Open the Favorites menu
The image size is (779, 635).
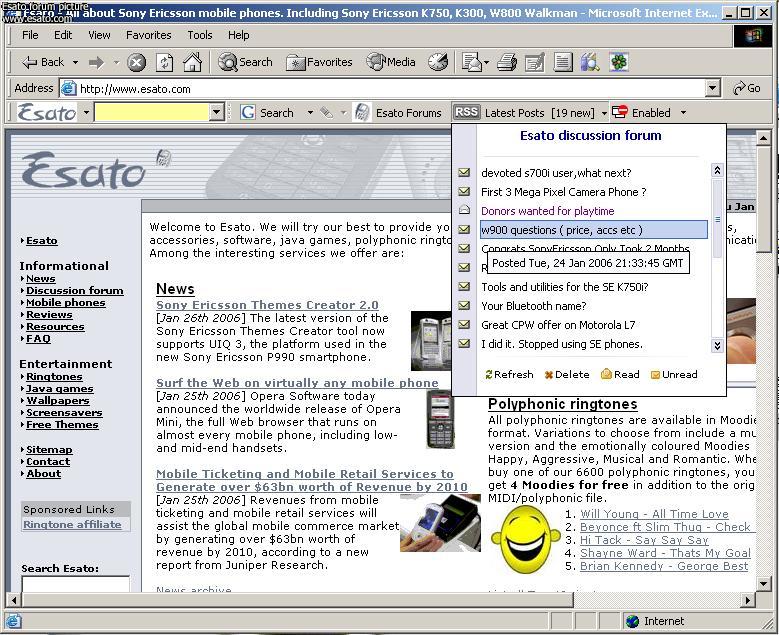click(149, 35)
